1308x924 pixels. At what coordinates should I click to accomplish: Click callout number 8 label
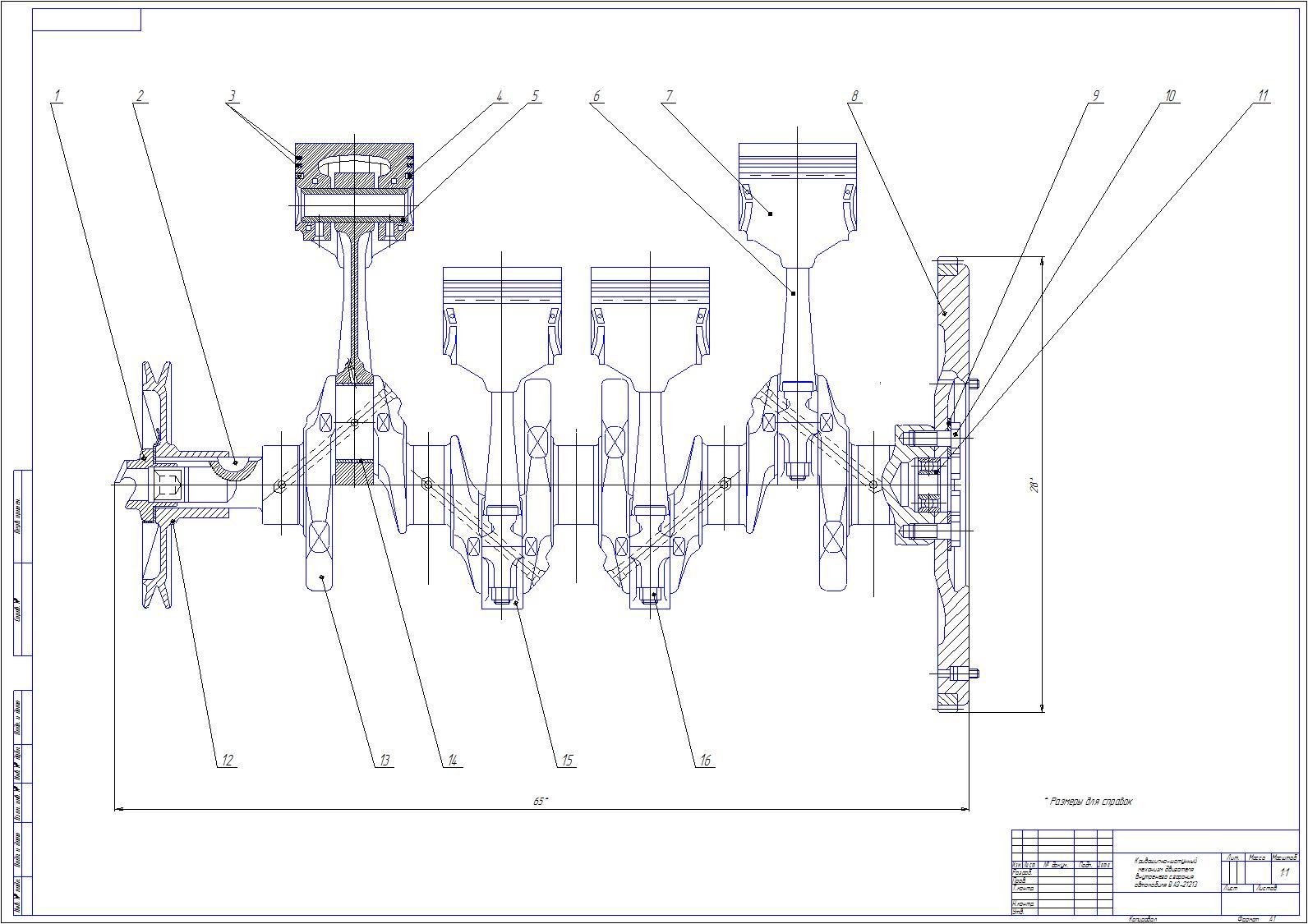click(x=854, y=96)
